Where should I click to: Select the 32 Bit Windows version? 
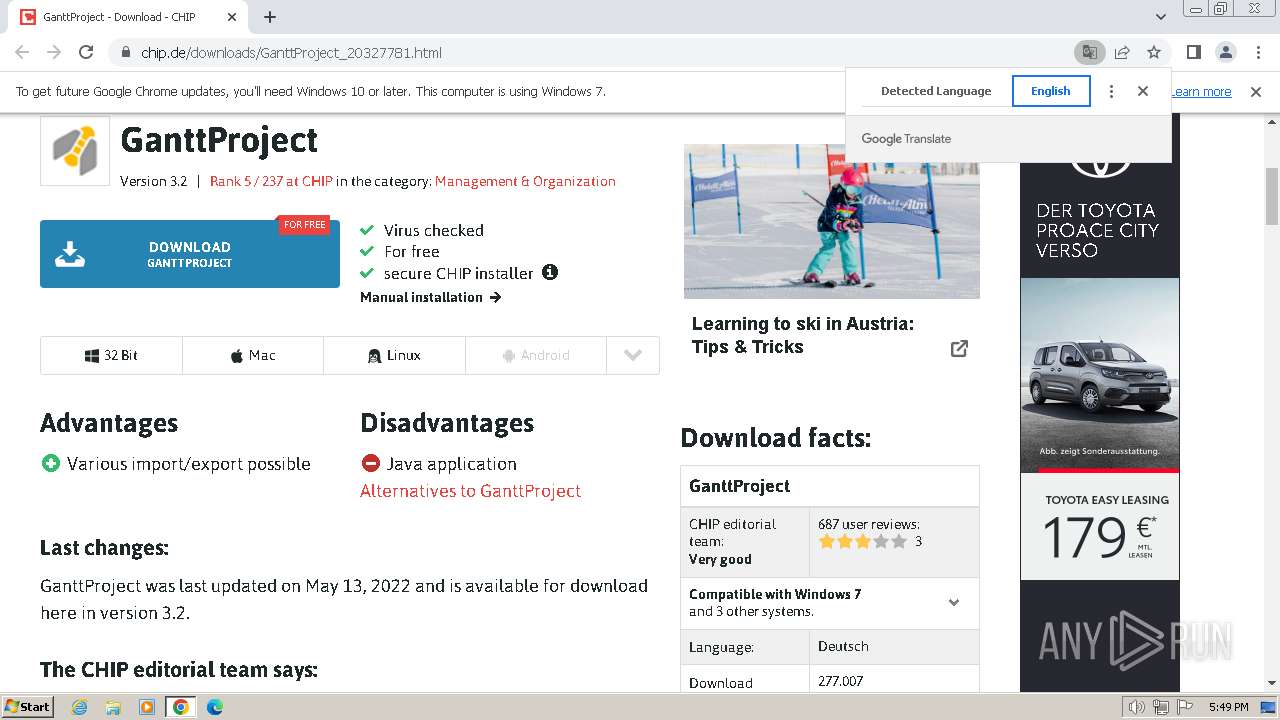(111, 355)
